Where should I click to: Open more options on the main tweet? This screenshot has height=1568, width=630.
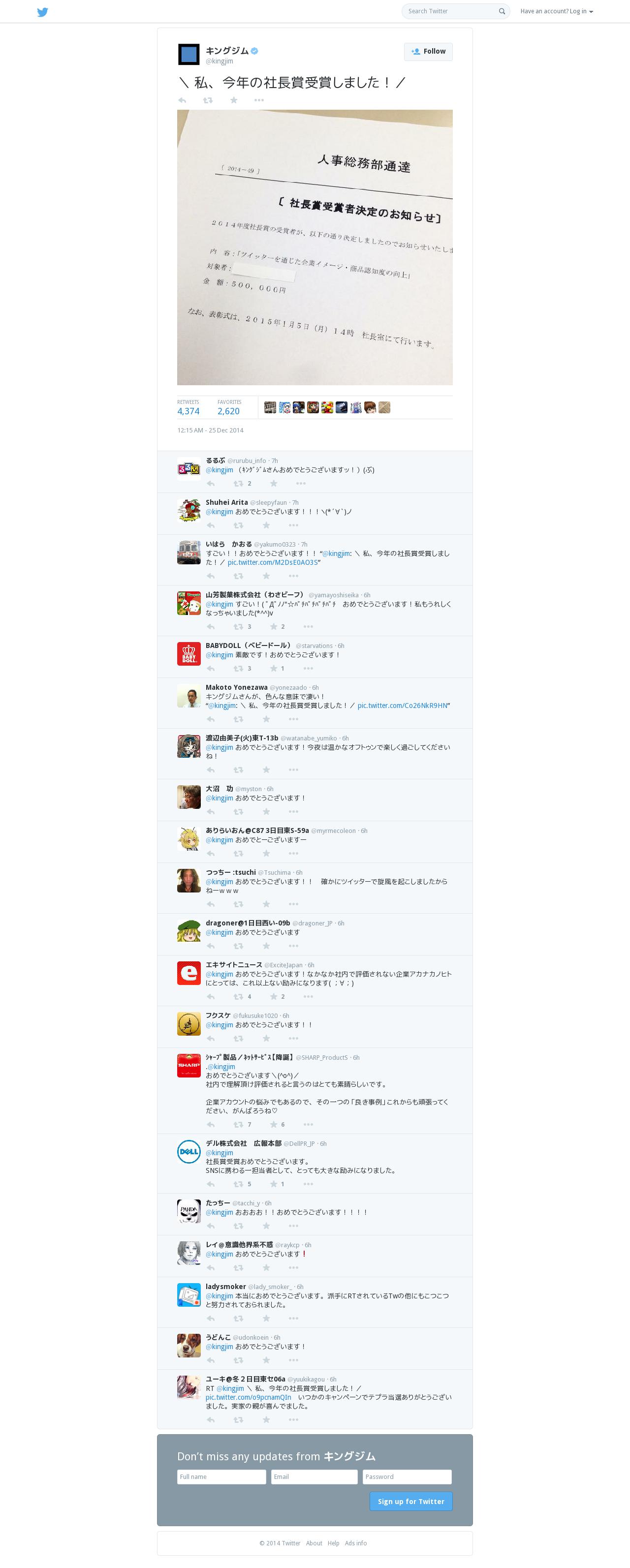(x=259, y=100)
